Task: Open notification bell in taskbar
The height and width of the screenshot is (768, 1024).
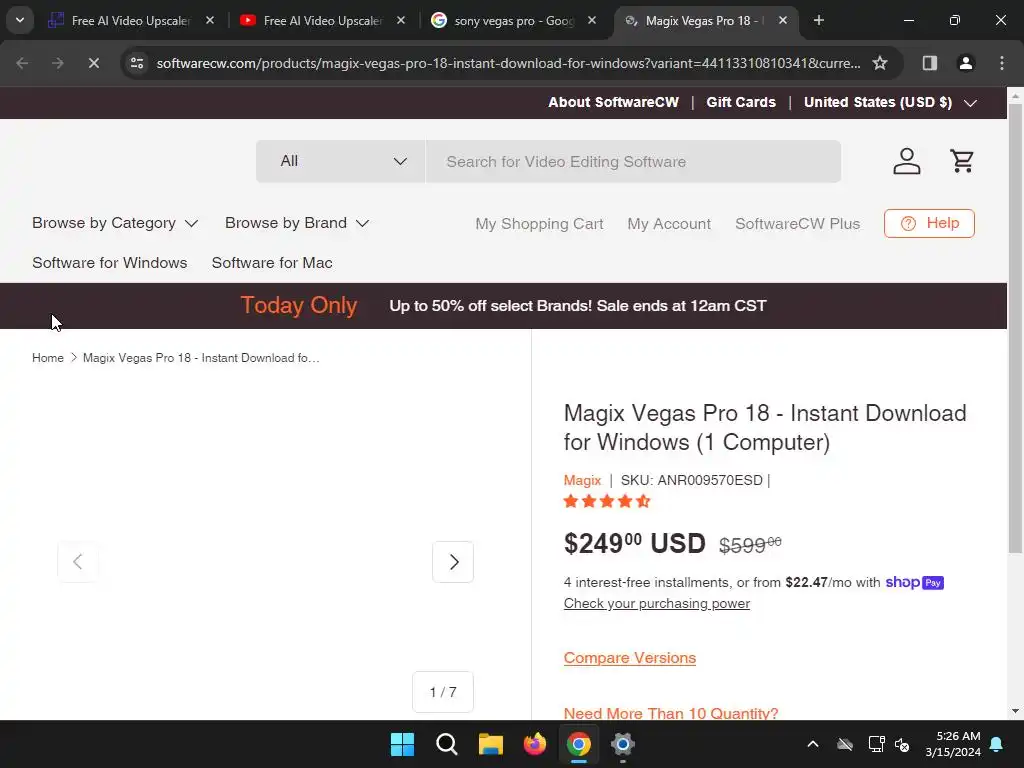Action: pyautogui.click(x=997, y=744)
